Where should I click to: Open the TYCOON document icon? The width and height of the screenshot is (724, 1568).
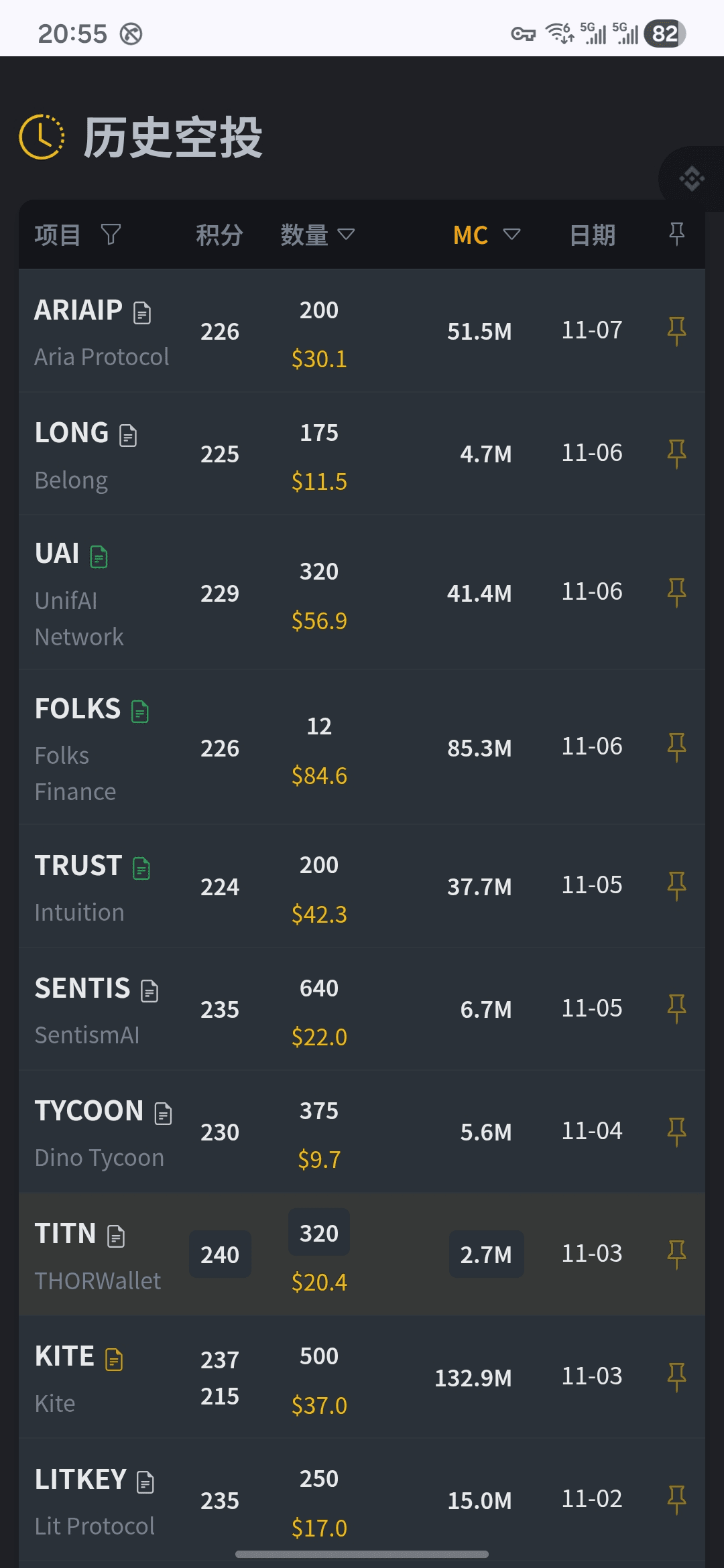coord(164,1114)
